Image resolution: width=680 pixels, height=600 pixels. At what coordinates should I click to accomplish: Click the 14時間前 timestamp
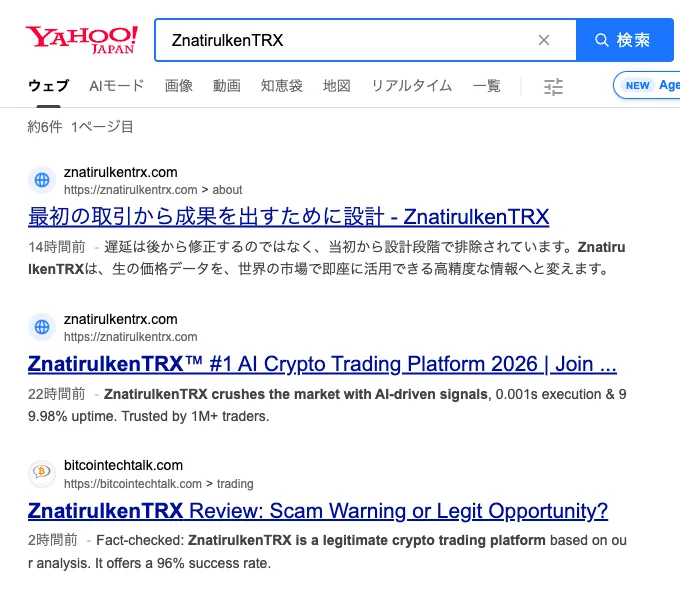click(57, 247)
